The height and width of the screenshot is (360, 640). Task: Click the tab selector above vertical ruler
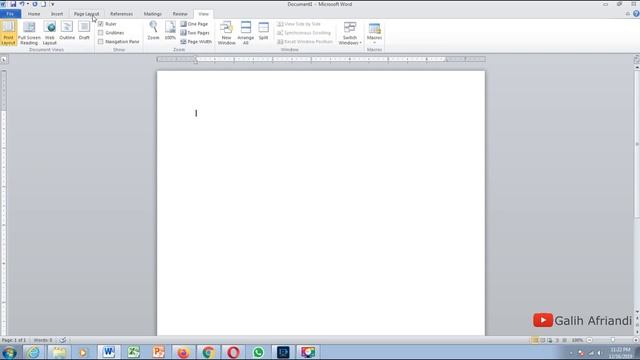pos(4,60)
